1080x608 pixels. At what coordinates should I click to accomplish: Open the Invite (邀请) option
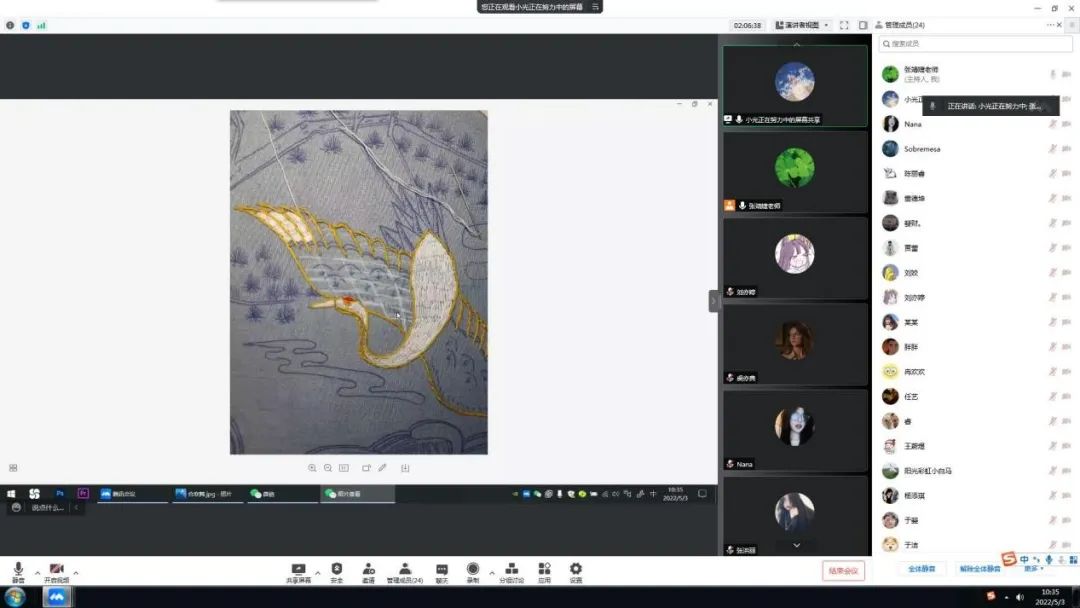[x=368, y=572]
